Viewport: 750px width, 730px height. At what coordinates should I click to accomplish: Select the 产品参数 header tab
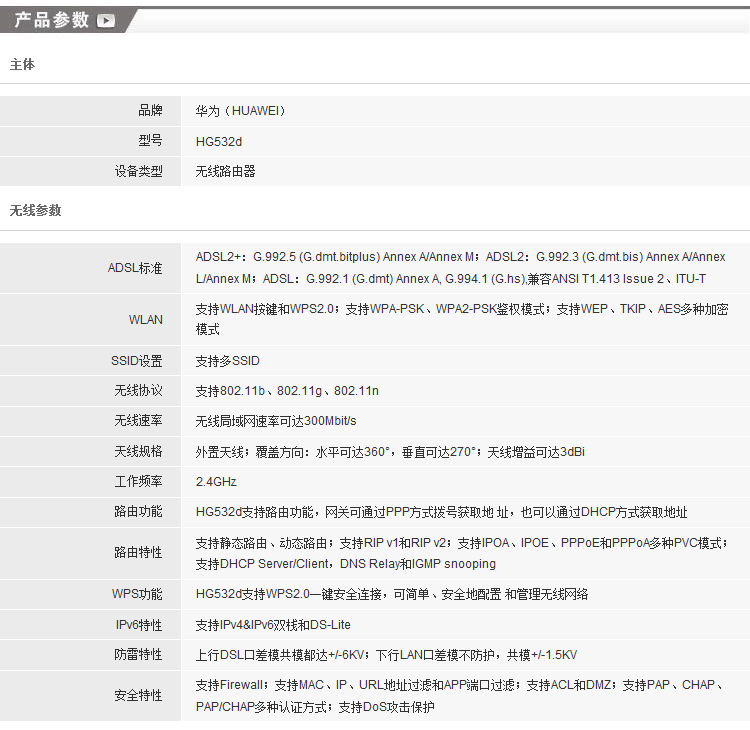tap(67, 21)
